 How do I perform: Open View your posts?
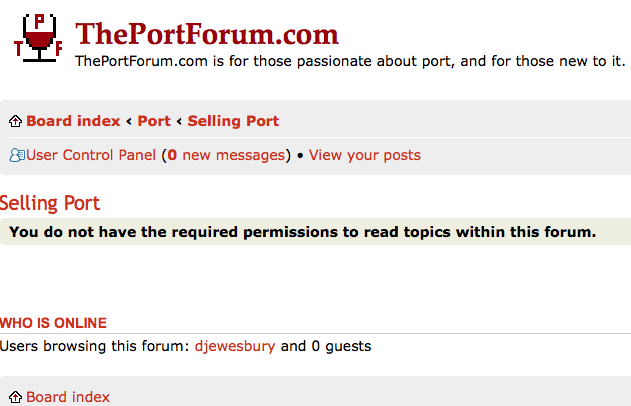365,155
